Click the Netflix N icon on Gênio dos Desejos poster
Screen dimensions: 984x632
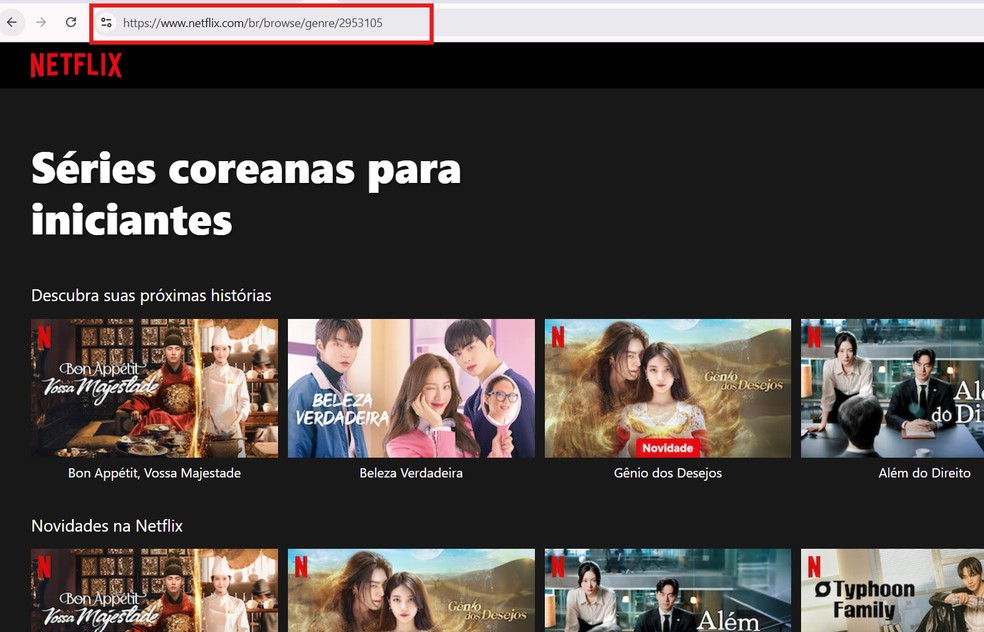[558, 337]
